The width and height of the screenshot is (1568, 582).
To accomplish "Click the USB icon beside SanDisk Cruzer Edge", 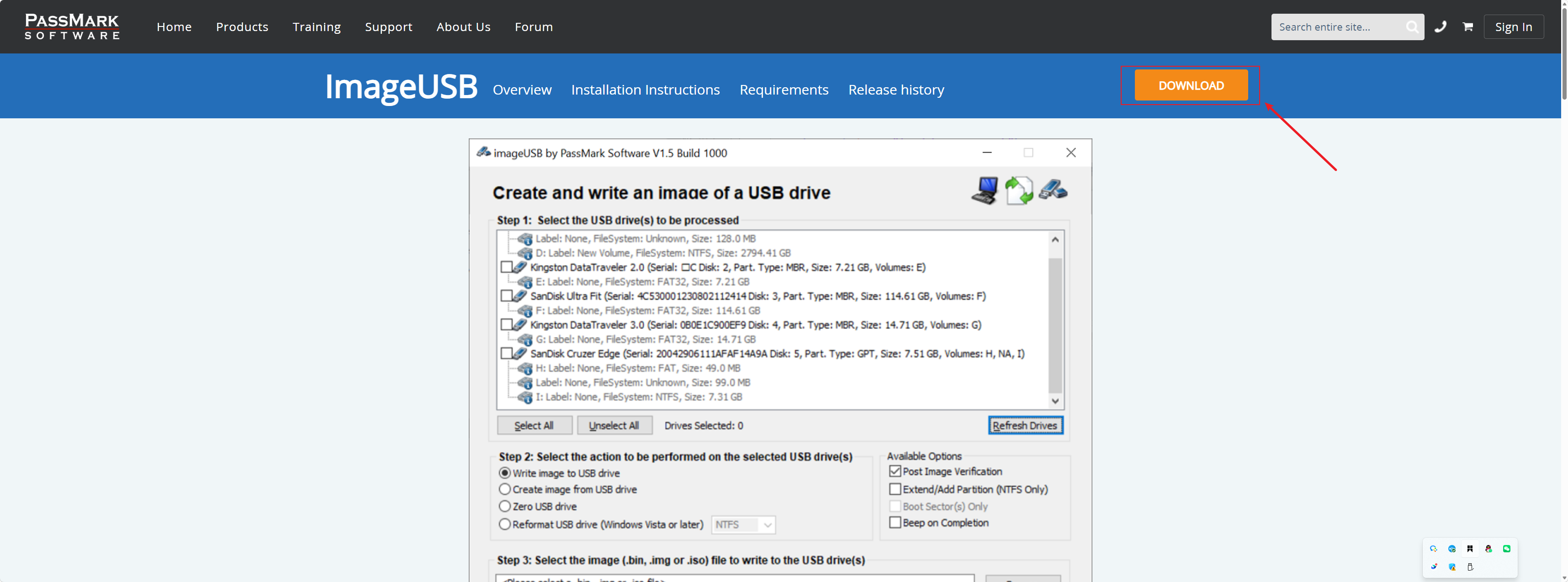I will click(520, 353).
